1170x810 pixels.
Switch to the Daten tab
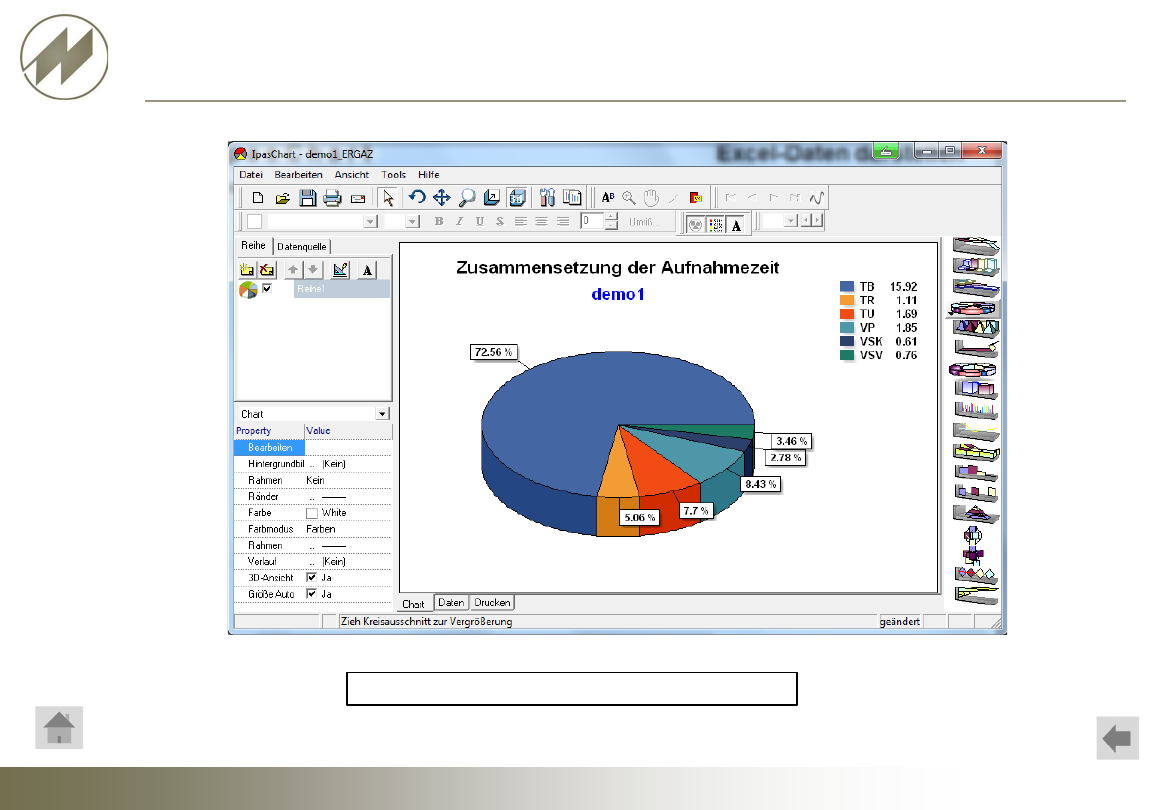[451, 603]
